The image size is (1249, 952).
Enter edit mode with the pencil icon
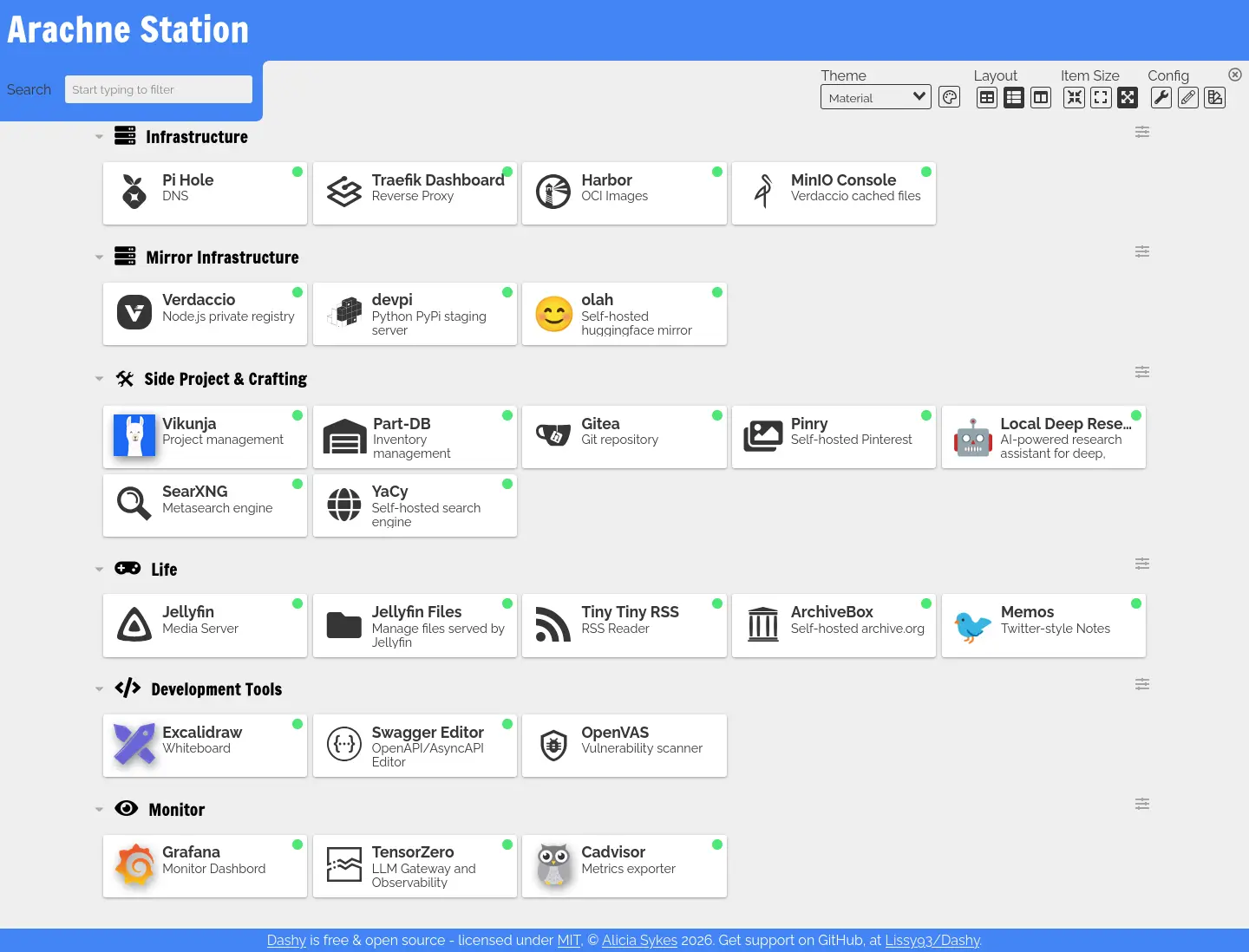[x=1188, y=98]
